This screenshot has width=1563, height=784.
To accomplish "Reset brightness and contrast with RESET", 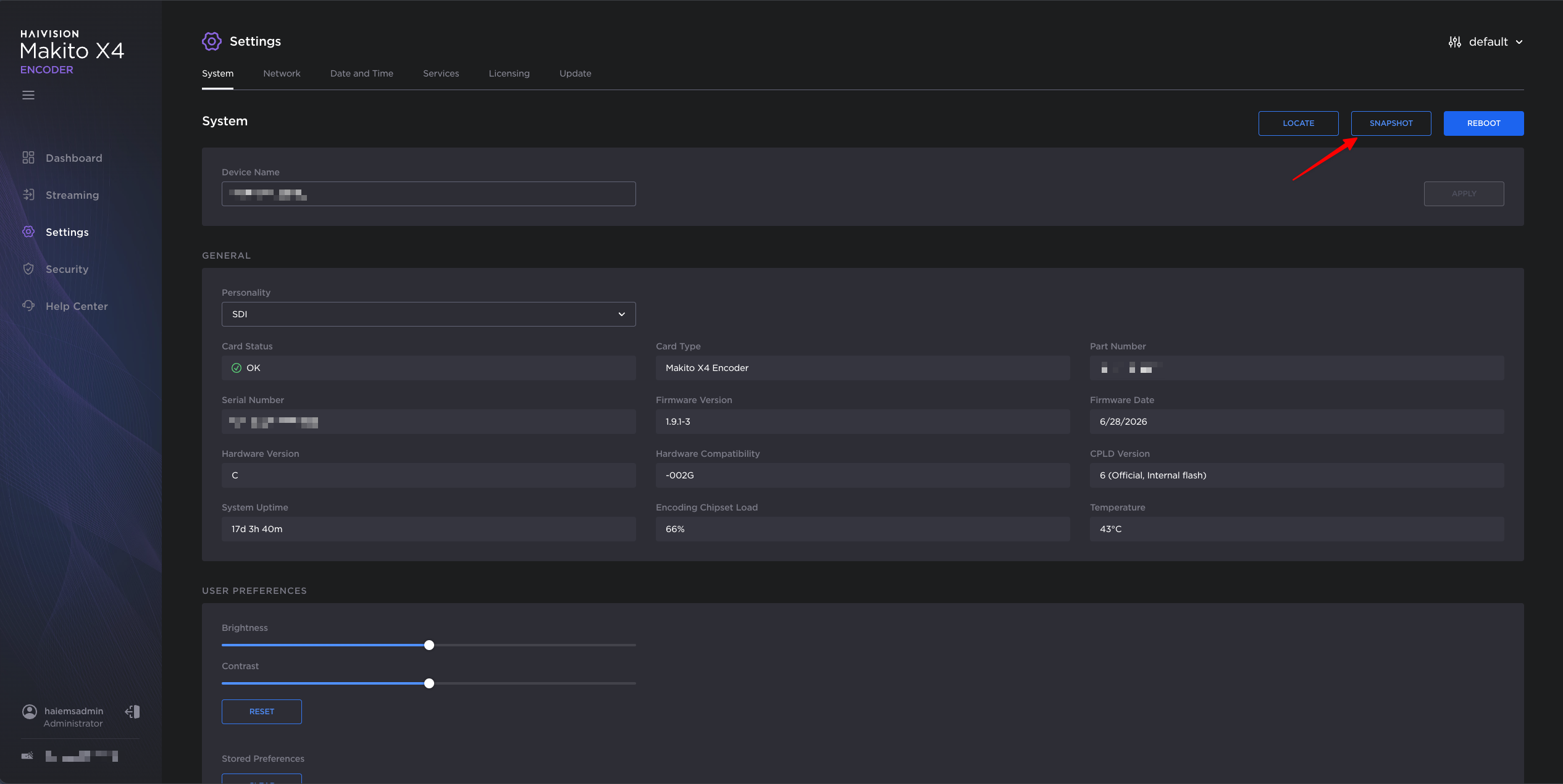I will point(262,712).
